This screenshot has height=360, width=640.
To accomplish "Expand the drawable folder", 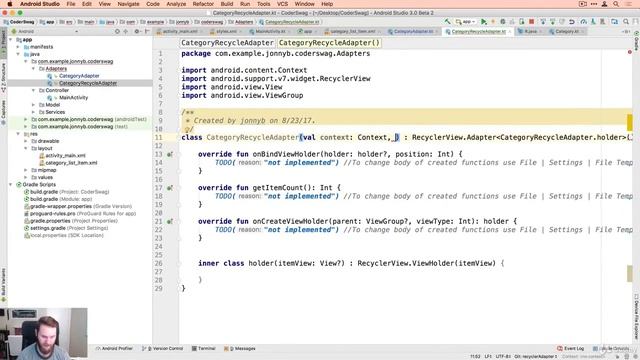I will tap(26, 141).
